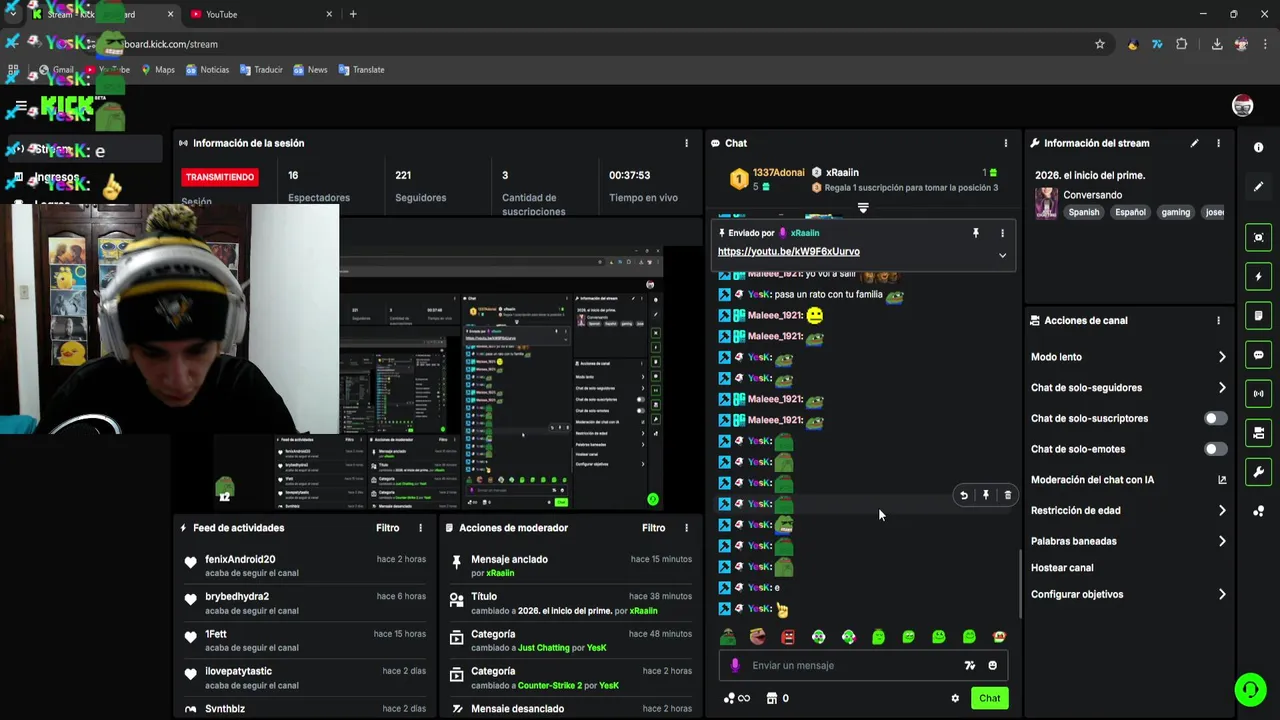The image size is (1280, 720).
Task: Toggle the broadcast signal icon in right sidebar
Action: (x=1258, y=394)
